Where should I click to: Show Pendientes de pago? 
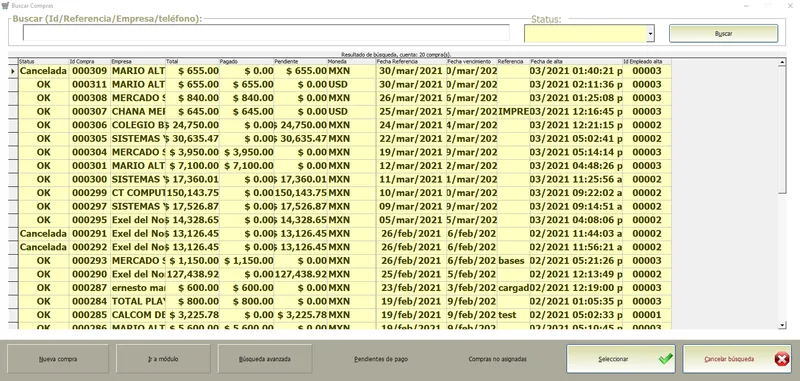click(x=381, y=359)
